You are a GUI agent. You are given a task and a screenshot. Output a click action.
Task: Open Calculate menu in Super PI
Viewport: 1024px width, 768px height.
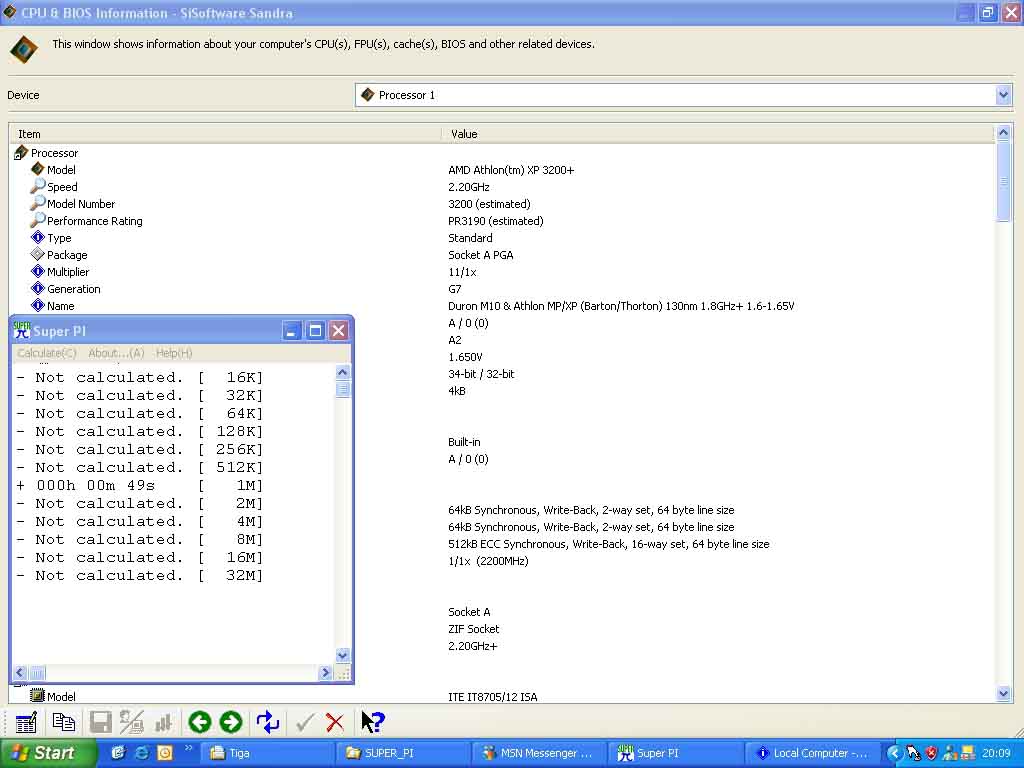click(x=47, y=353)
